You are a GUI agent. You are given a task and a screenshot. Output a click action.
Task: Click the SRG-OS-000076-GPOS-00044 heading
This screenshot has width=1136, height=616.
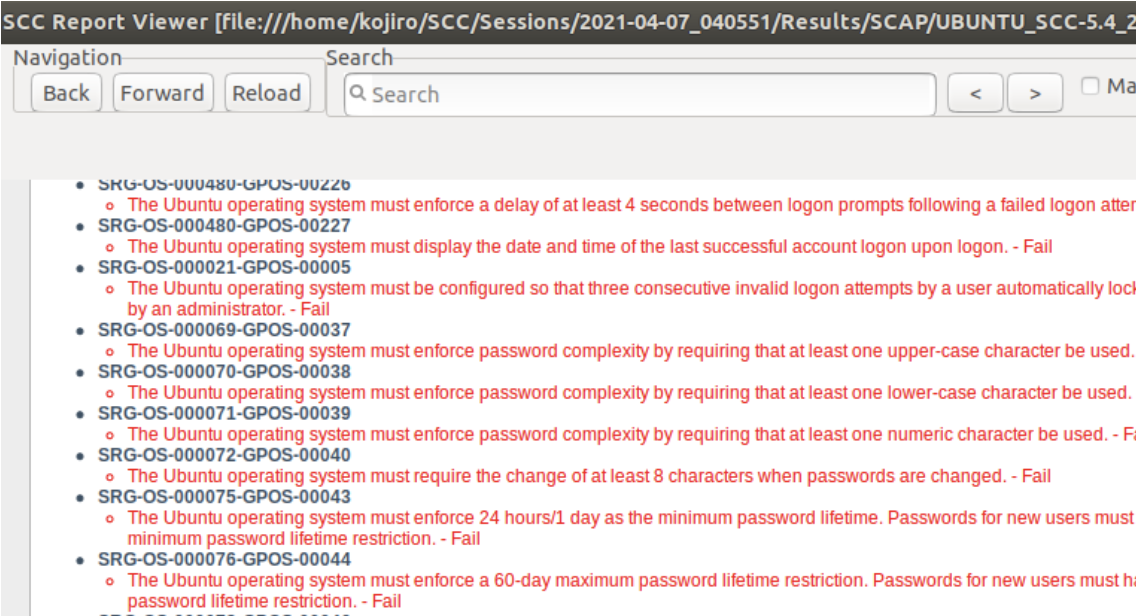click(224, 559)
